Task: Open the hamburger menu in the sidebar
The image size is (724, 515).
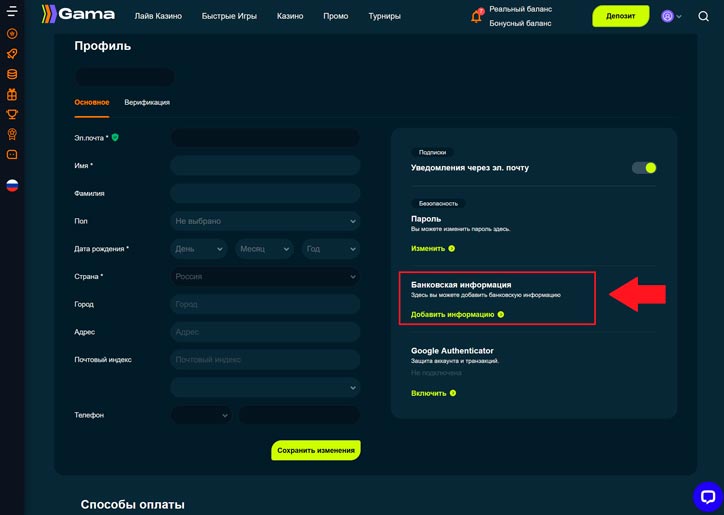Action: 12,13
